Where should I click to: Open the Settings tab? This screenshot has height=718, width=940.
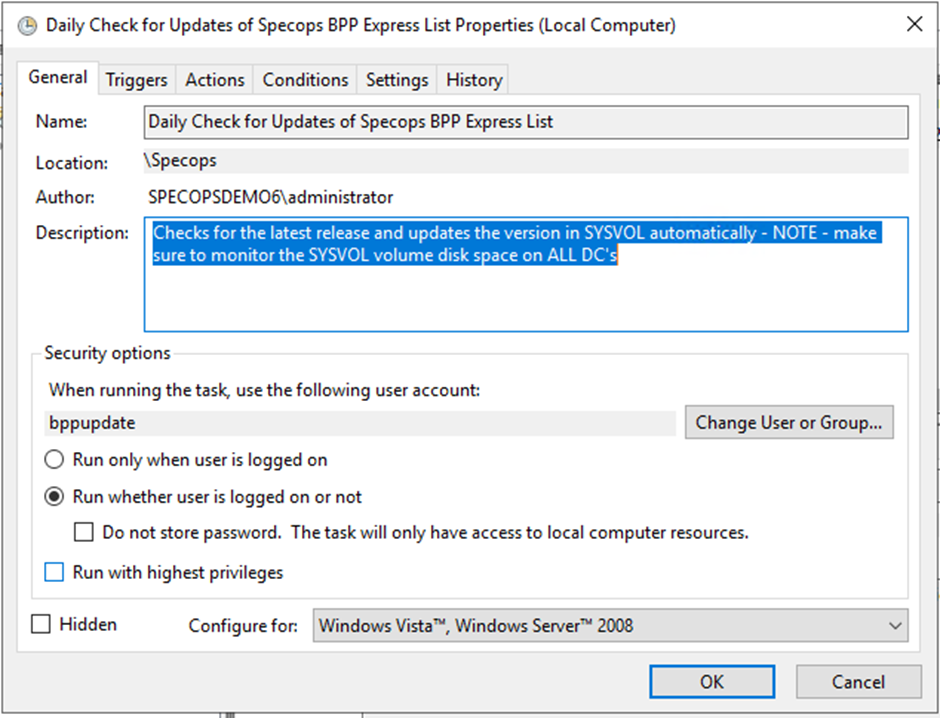(x=397, y=80)
